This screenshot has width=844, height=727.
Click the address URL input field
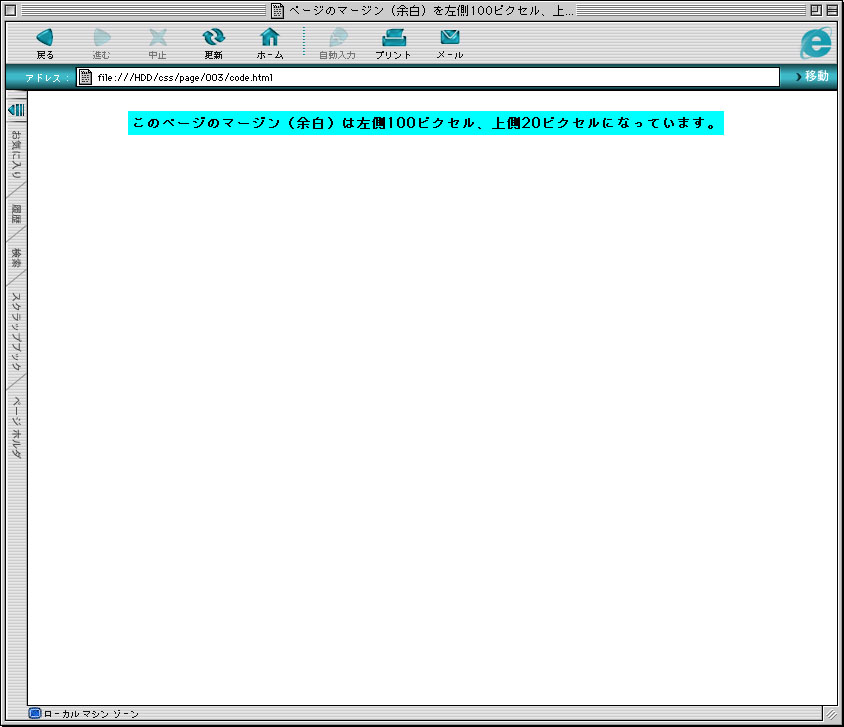[428, 77]
